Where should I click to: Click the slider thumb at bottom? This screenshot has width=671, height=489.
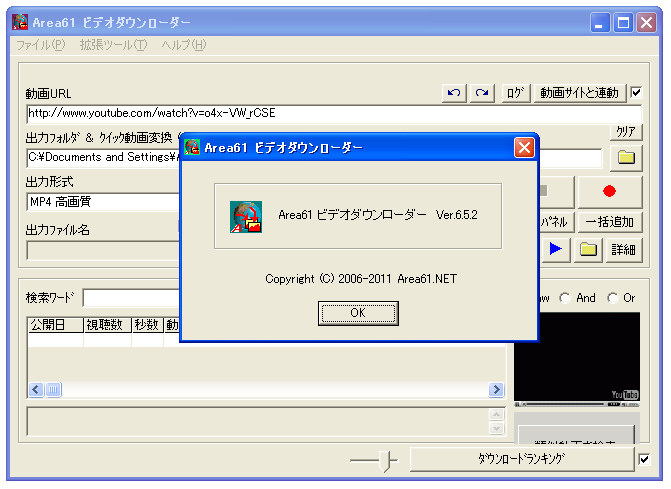coord(387,461)
